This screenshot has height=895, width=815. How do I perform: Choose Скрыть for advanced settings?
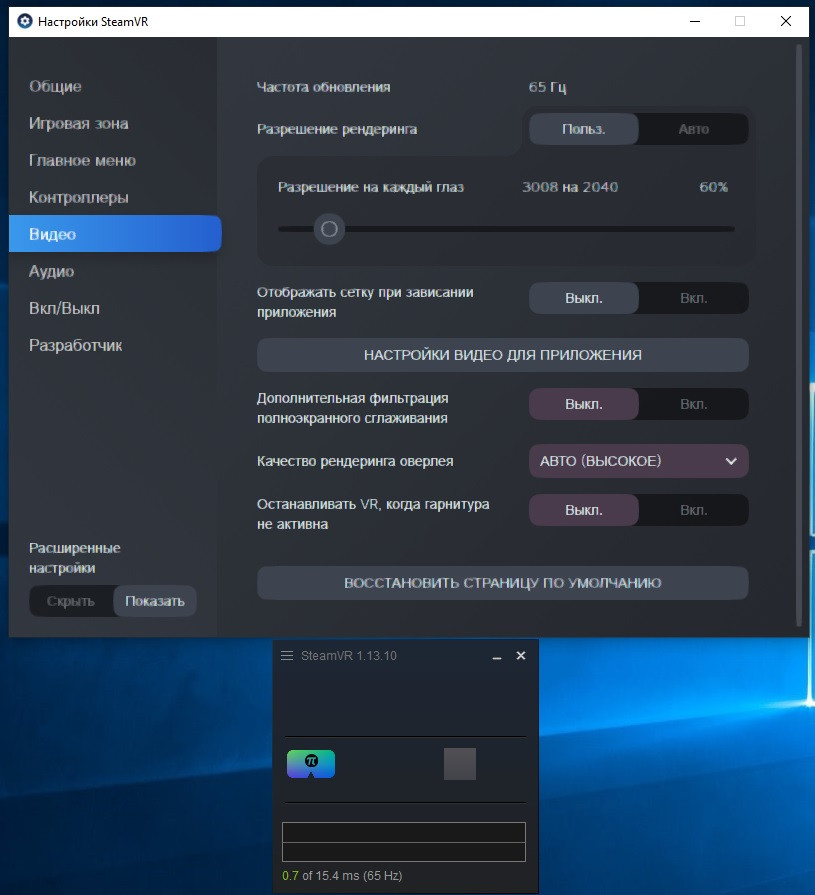[x=71, y=601]
